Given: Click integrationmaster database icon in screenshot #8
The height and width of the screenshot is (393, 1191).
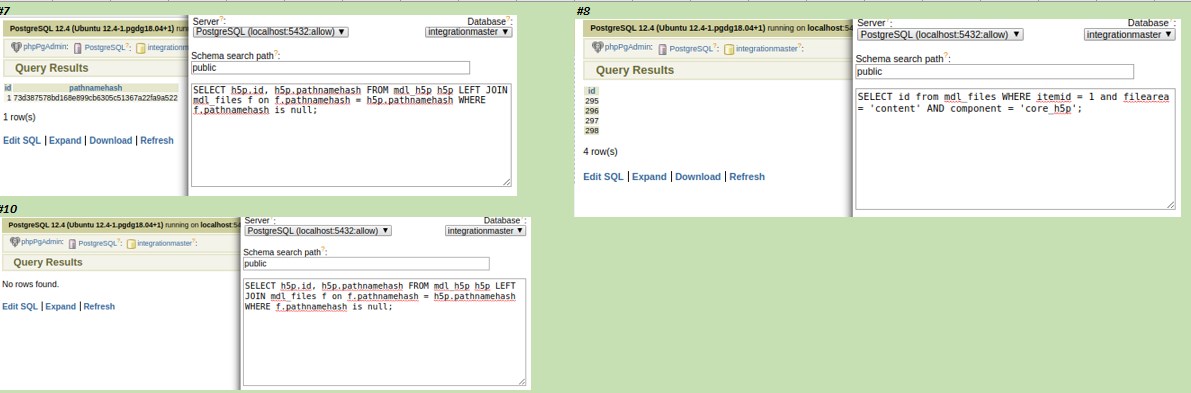Looking at the screenshot, I should 729,49.
